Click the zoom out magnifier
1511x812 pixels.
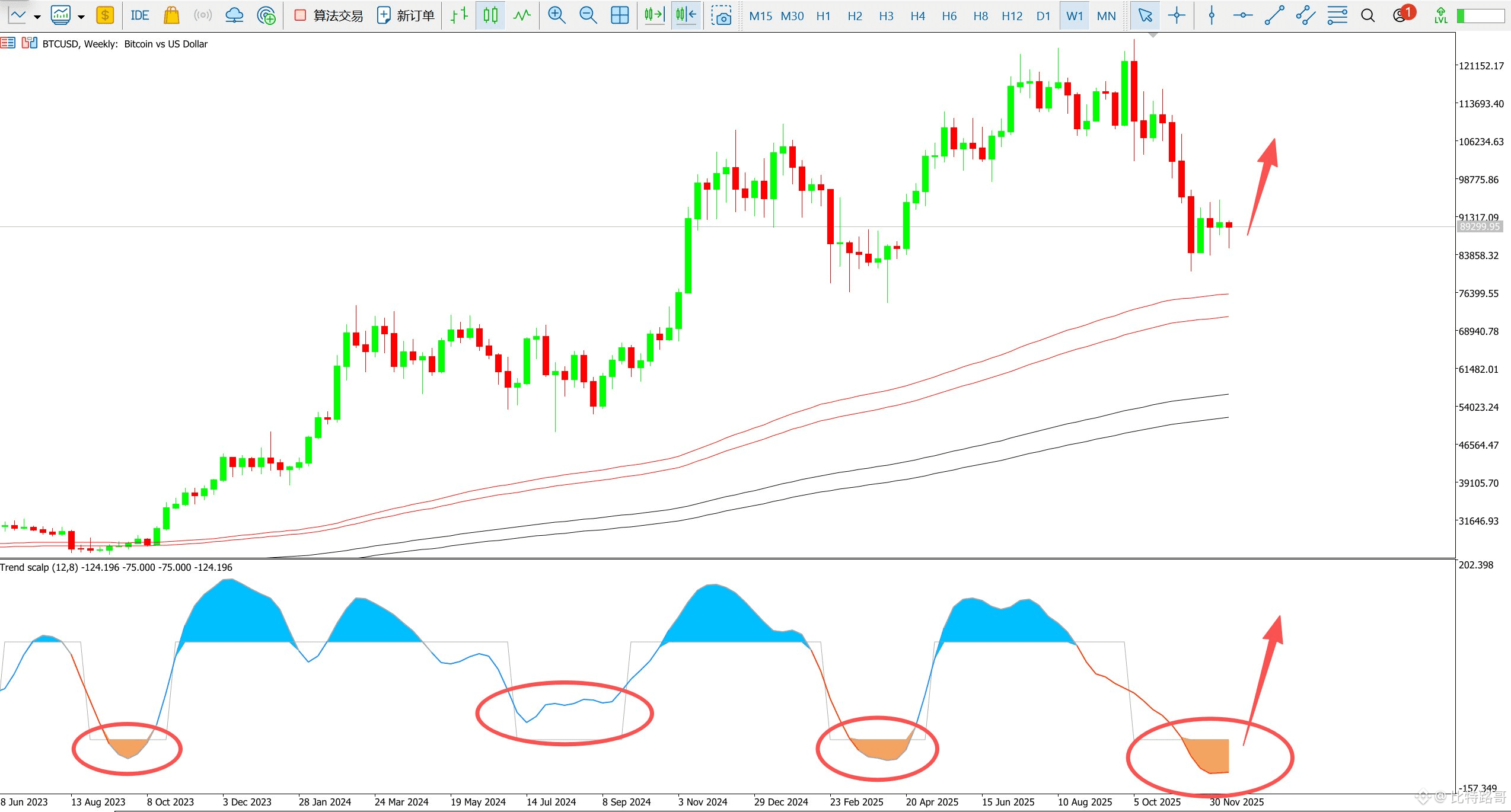(588, 15)
